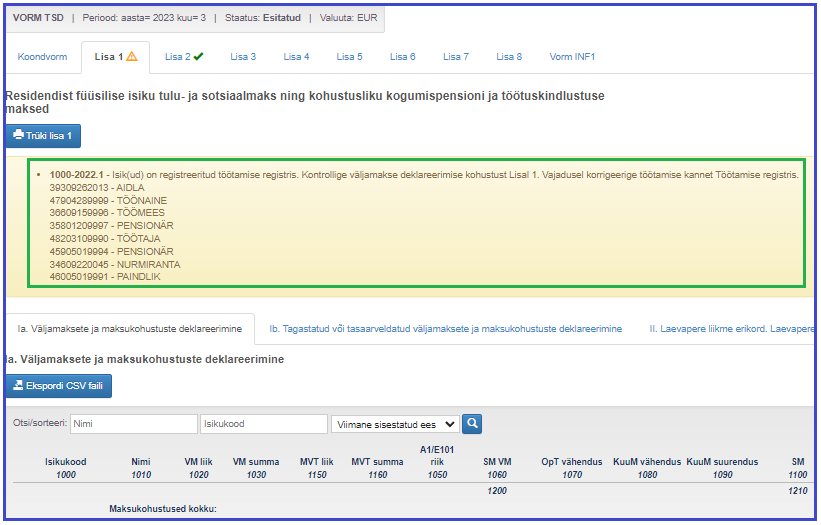Switch to the Koondvorm tab
This screenshot has height=525, width=821.
[x=42, y=57]
